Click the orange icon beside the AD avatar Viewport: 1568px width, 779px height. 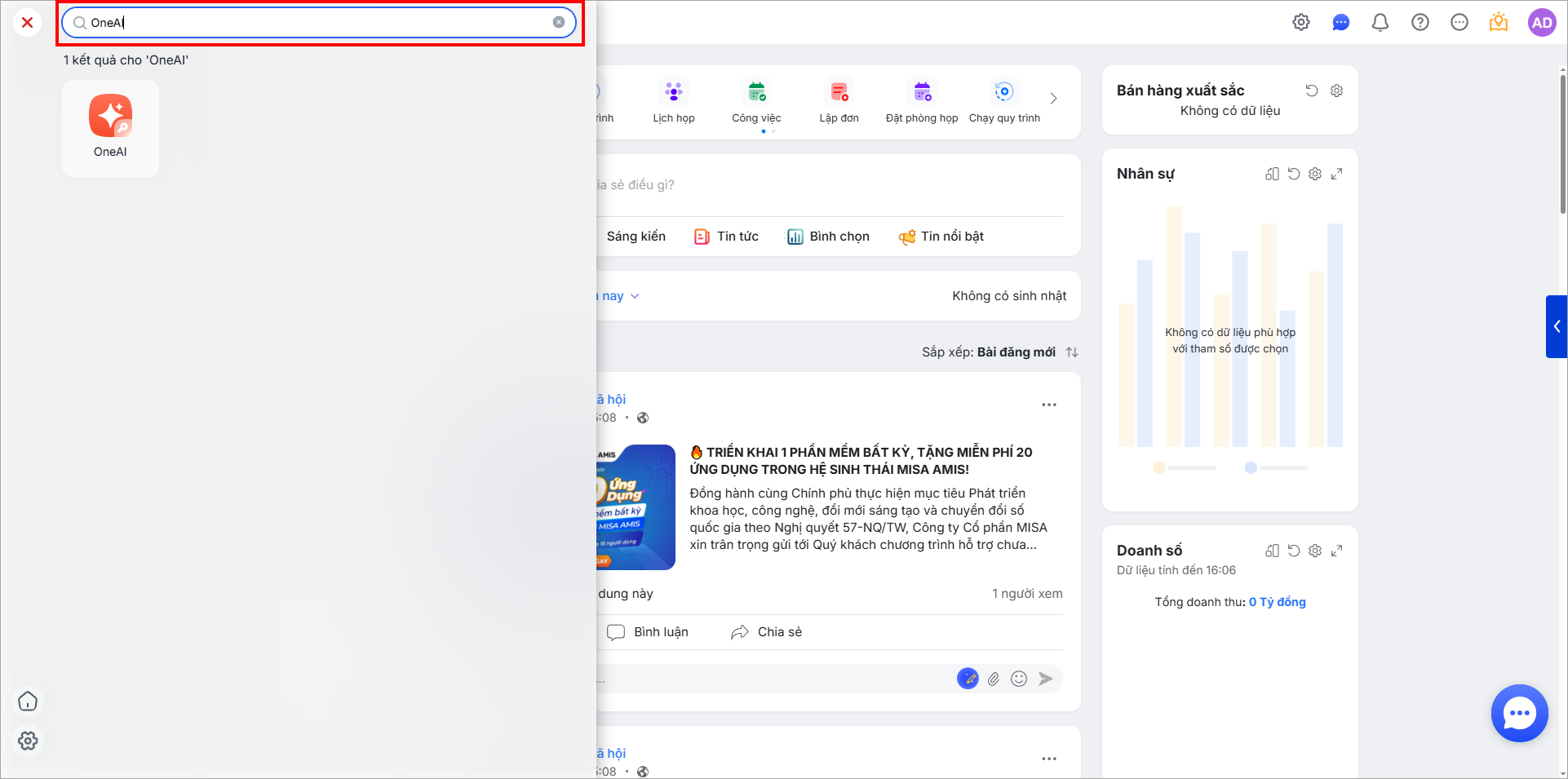coord(1499,23)
